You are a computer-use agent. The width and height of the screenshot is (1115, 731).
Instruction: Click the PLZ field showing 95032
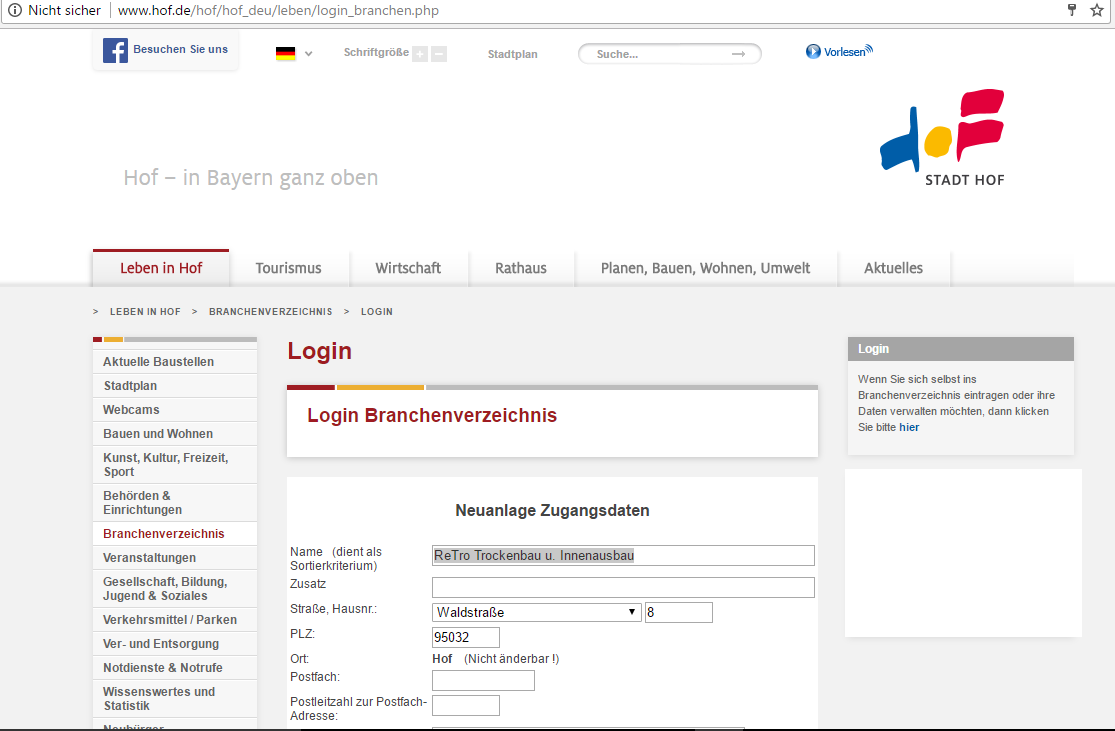coord(466,637)
